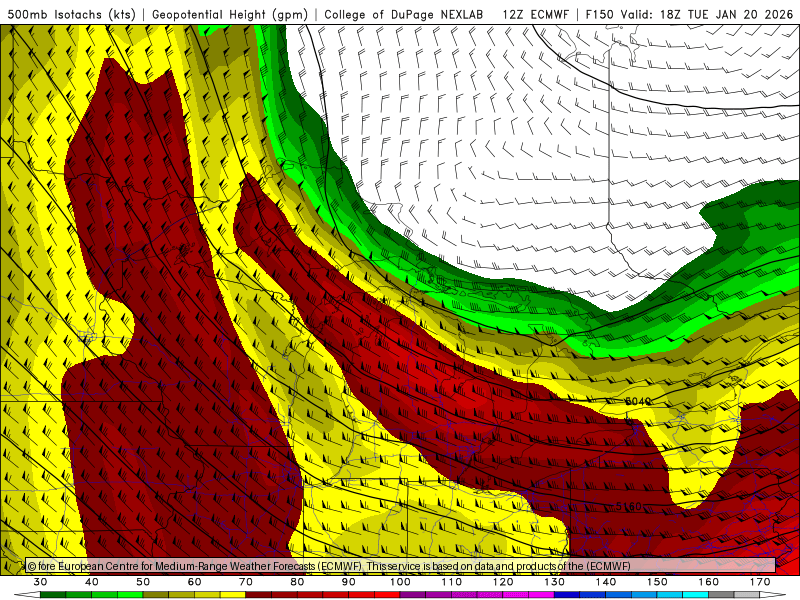Click the '12Z ECMWF' model run text
The height and width of the screenshot is (600, 800).
[x=535, y=14]
